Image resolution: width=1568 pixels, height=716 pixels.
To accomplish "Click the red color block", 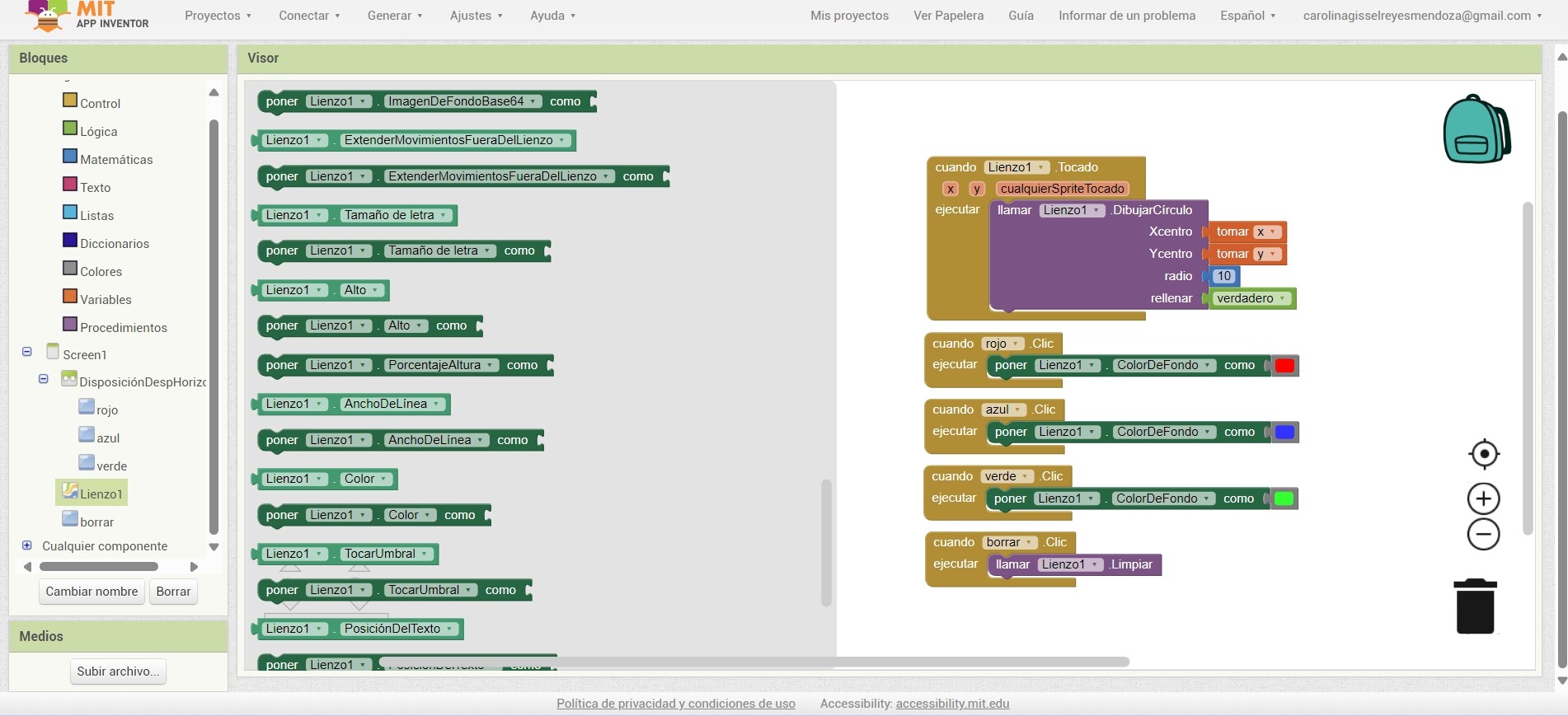I will [1284, 366].
